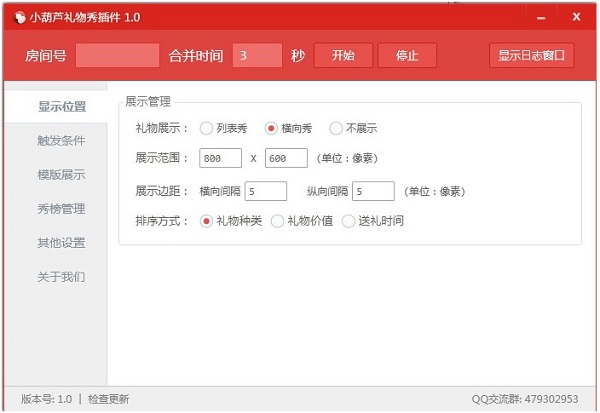Viewport: 600px width, 413px height.
Task: Switch to the 显示位置 tab
Action: click(x=56, y=106)
